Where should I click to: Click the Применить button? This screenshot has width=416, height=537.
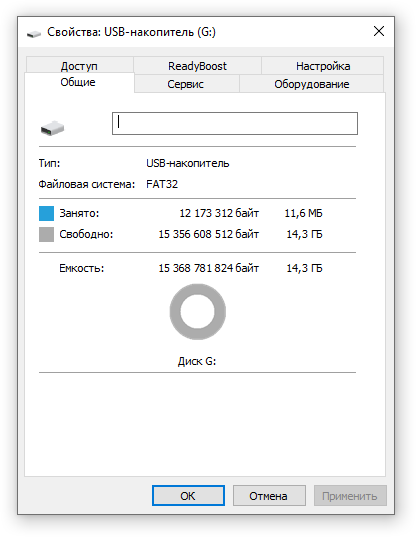pos(350,496)
